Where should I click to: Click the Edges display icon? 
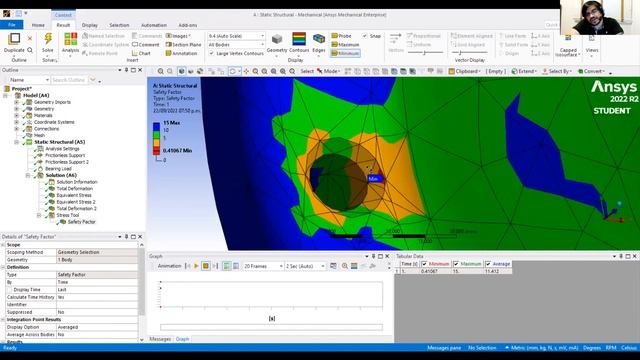(319, 39)
